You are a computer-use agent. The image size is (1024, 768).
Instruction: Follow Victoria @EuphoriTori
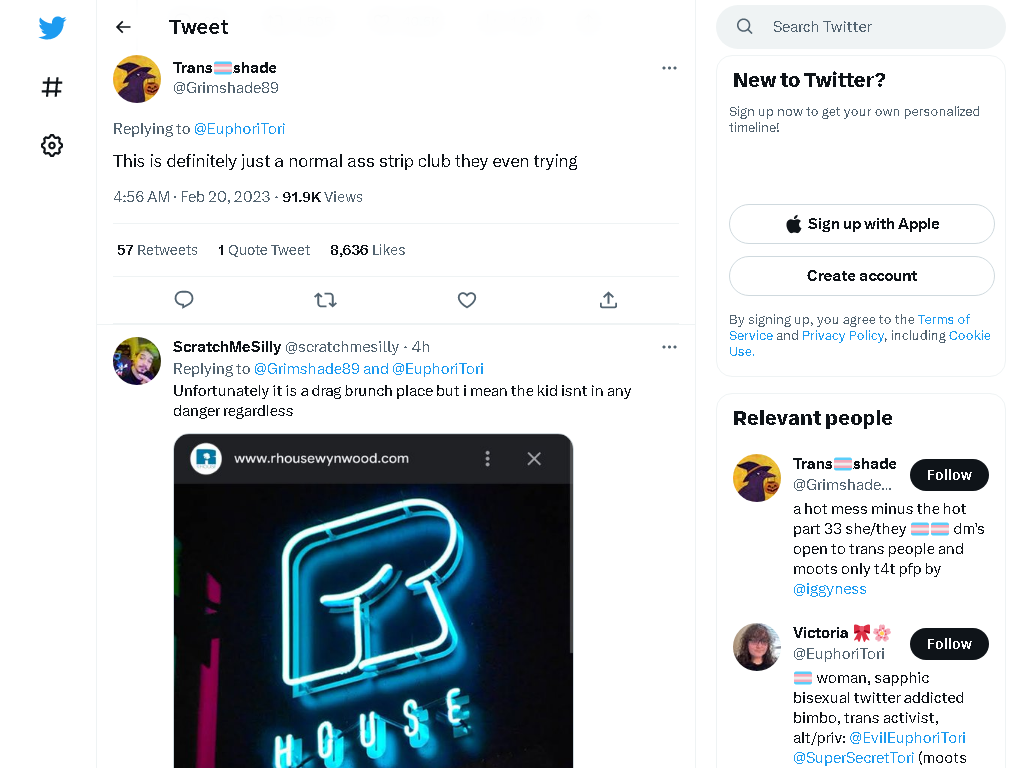coord(949,644)
